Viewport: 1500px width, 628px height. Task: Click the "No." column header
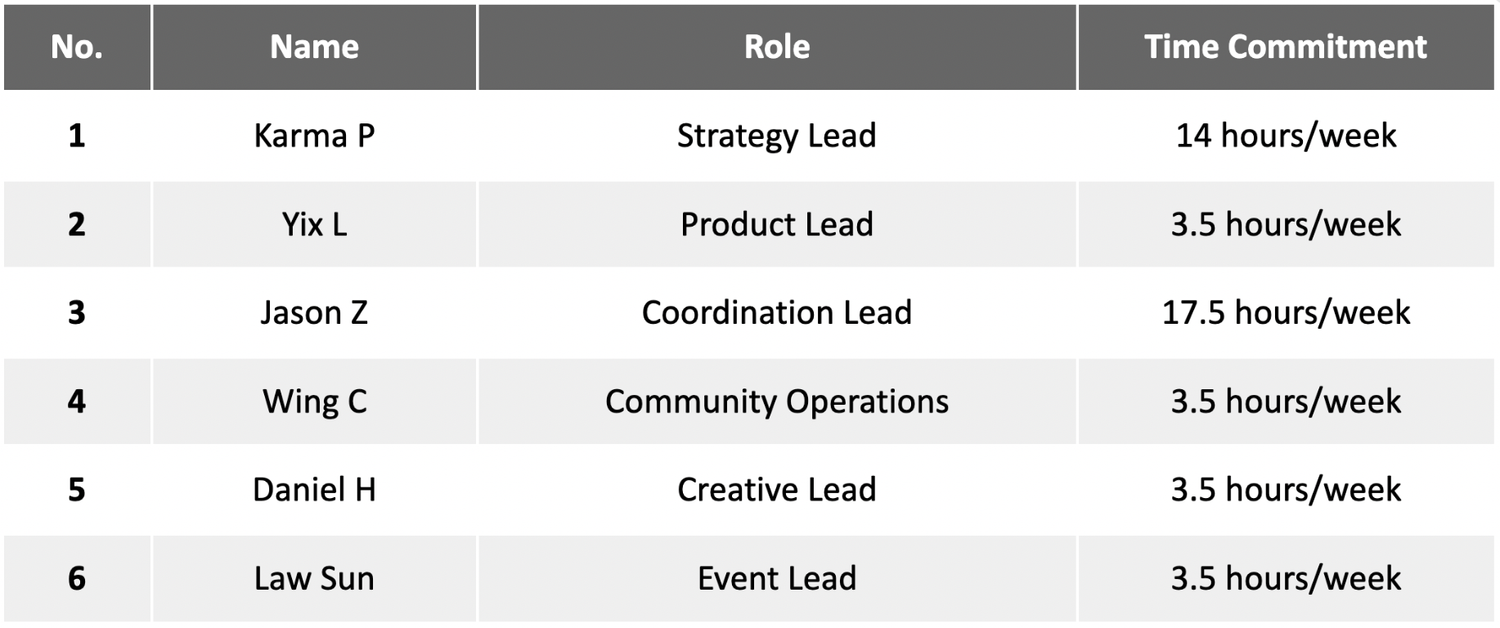coord(77,47)
